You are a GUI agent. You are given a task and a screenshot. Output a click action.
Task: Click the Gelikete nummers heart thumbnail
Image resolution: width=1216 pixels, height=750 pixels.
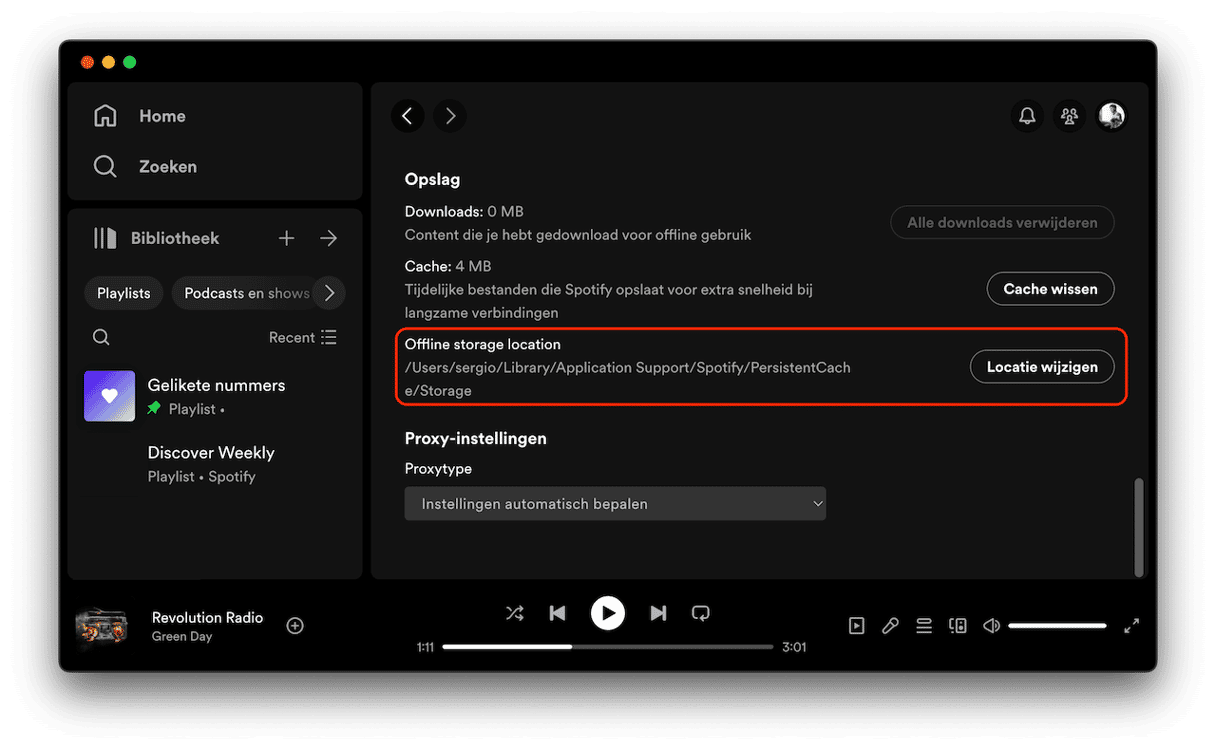click(x=109, y=396)
